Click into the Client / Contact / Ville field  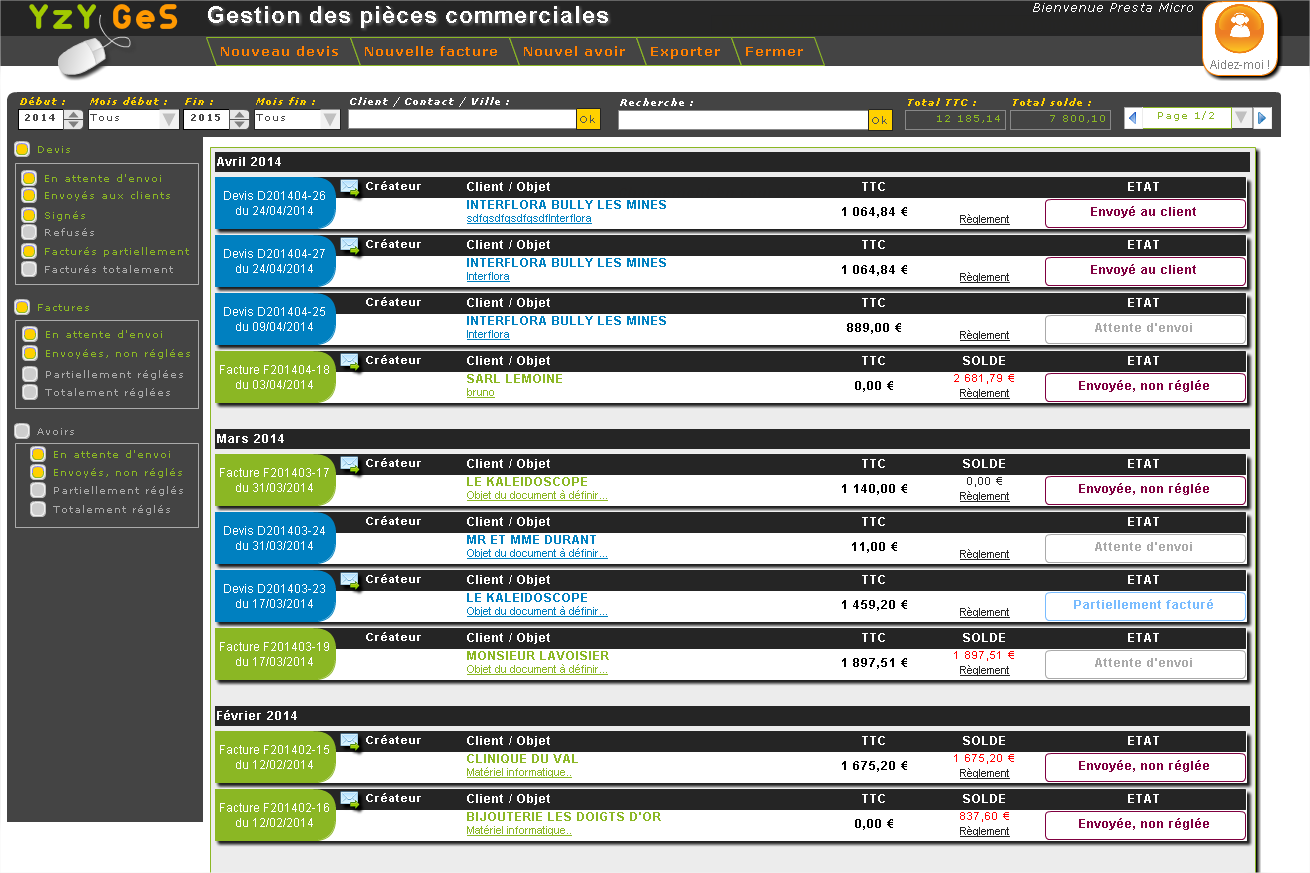pos(462,119)
